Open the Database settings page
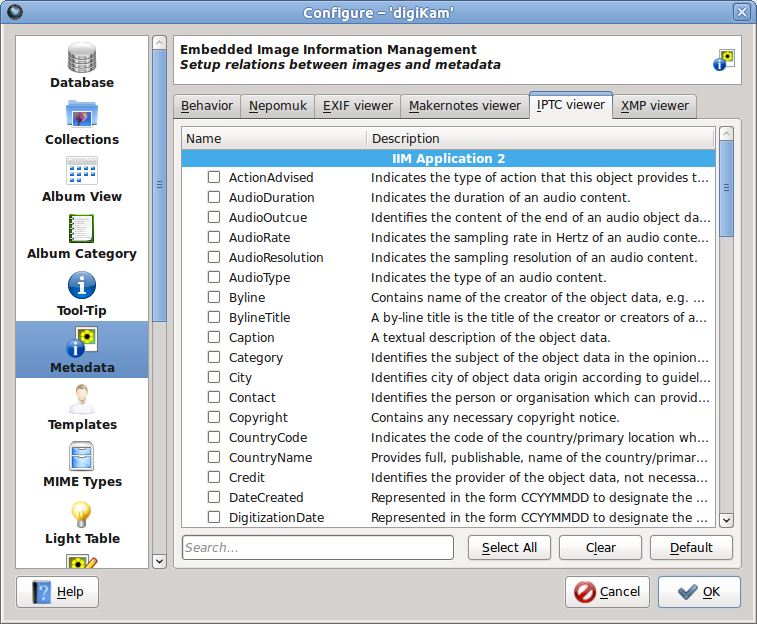The height and width of the screenshot is (624, 757). coord(82,66)
